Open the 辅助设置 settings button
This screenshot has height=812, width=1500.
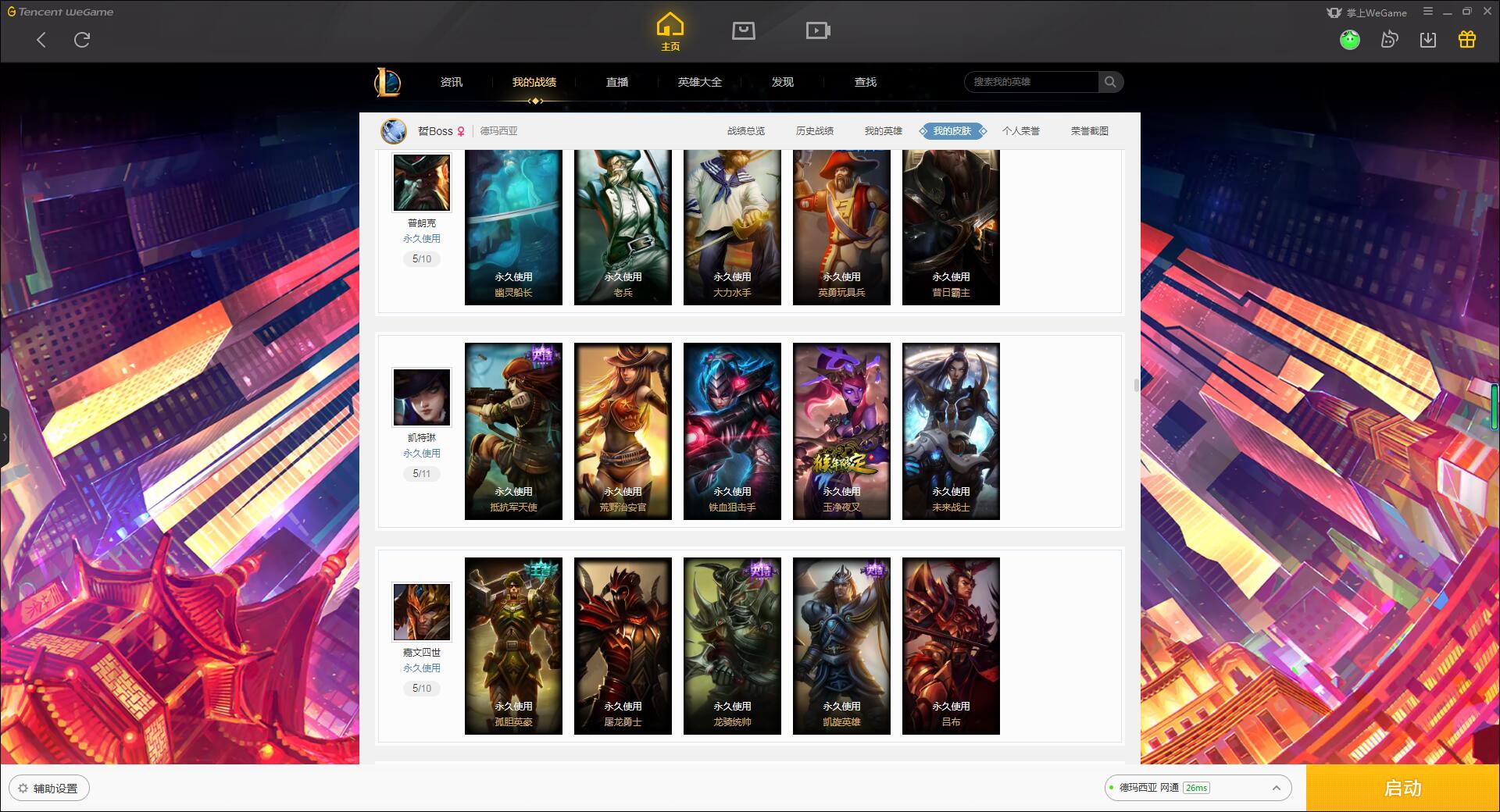pyautogui.click(x=49, y=789)
